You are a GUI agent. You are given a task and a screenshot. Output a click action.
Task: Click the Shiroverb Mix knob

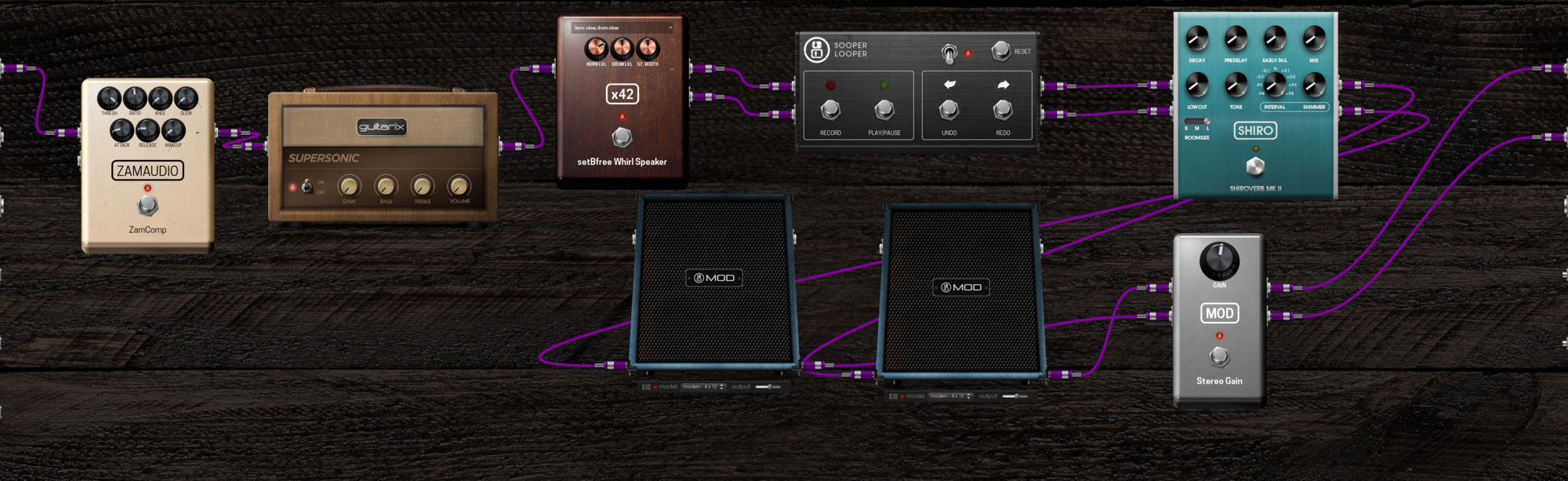pos(1314,38)
